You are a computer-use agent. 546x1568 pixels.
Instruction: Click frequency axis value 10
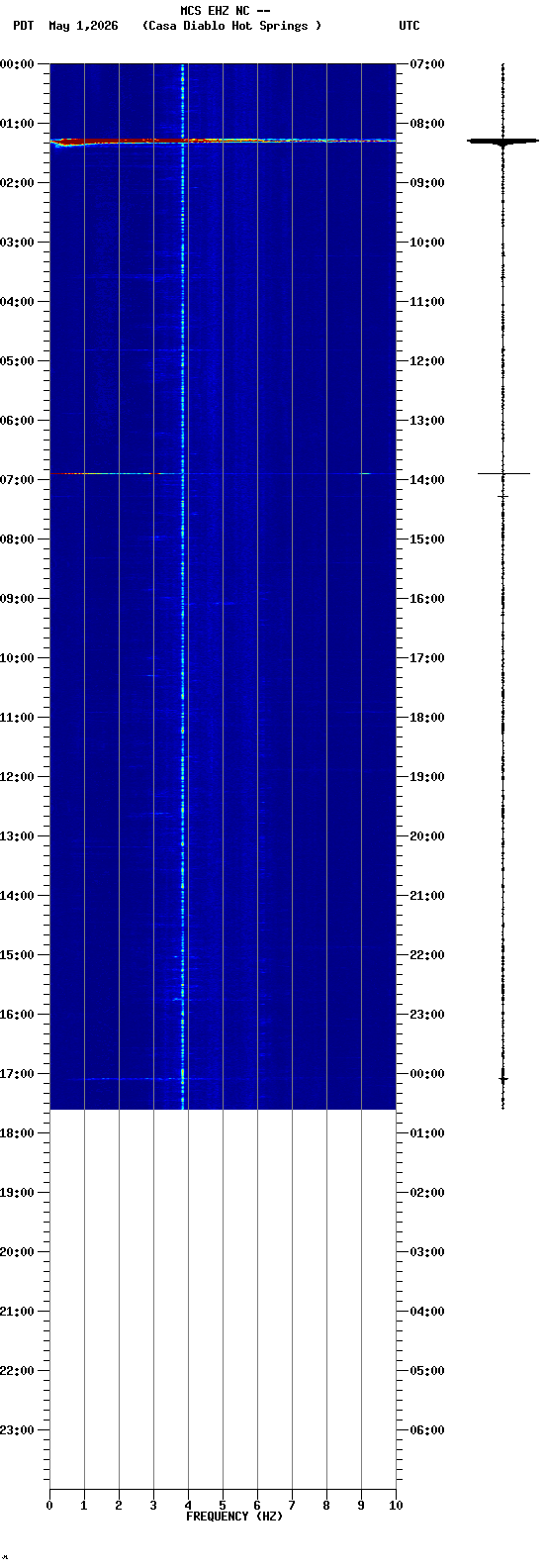pyautogui.click(x=396, y=1506)
